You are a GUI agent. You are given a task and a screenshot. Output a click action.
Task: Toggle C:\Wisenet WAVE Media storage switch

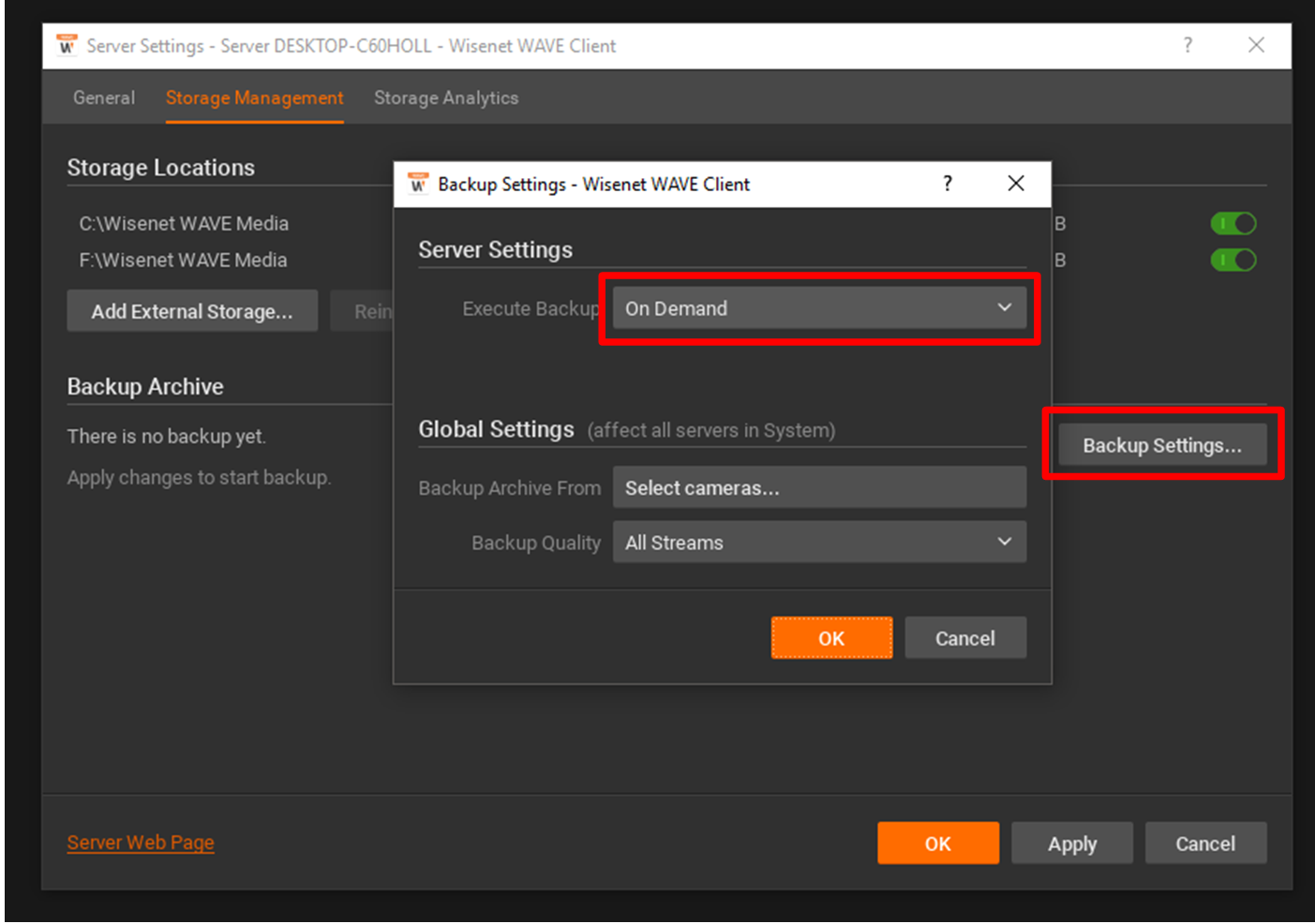click(1233, 223)
